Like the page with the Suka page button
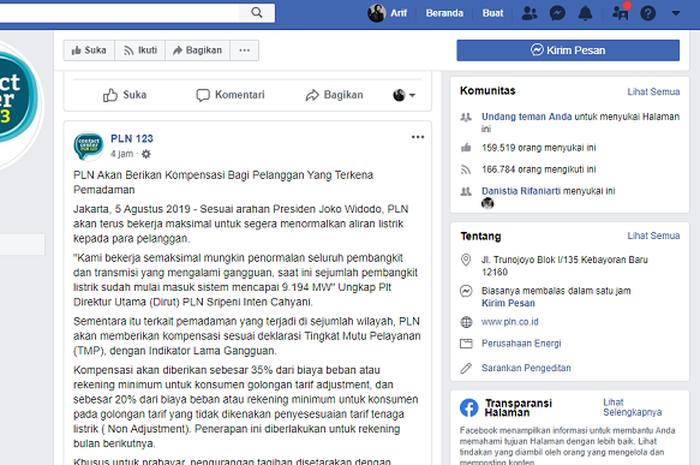Image resolution: width=700 pixels, height=465 pixels. [89, 50]
